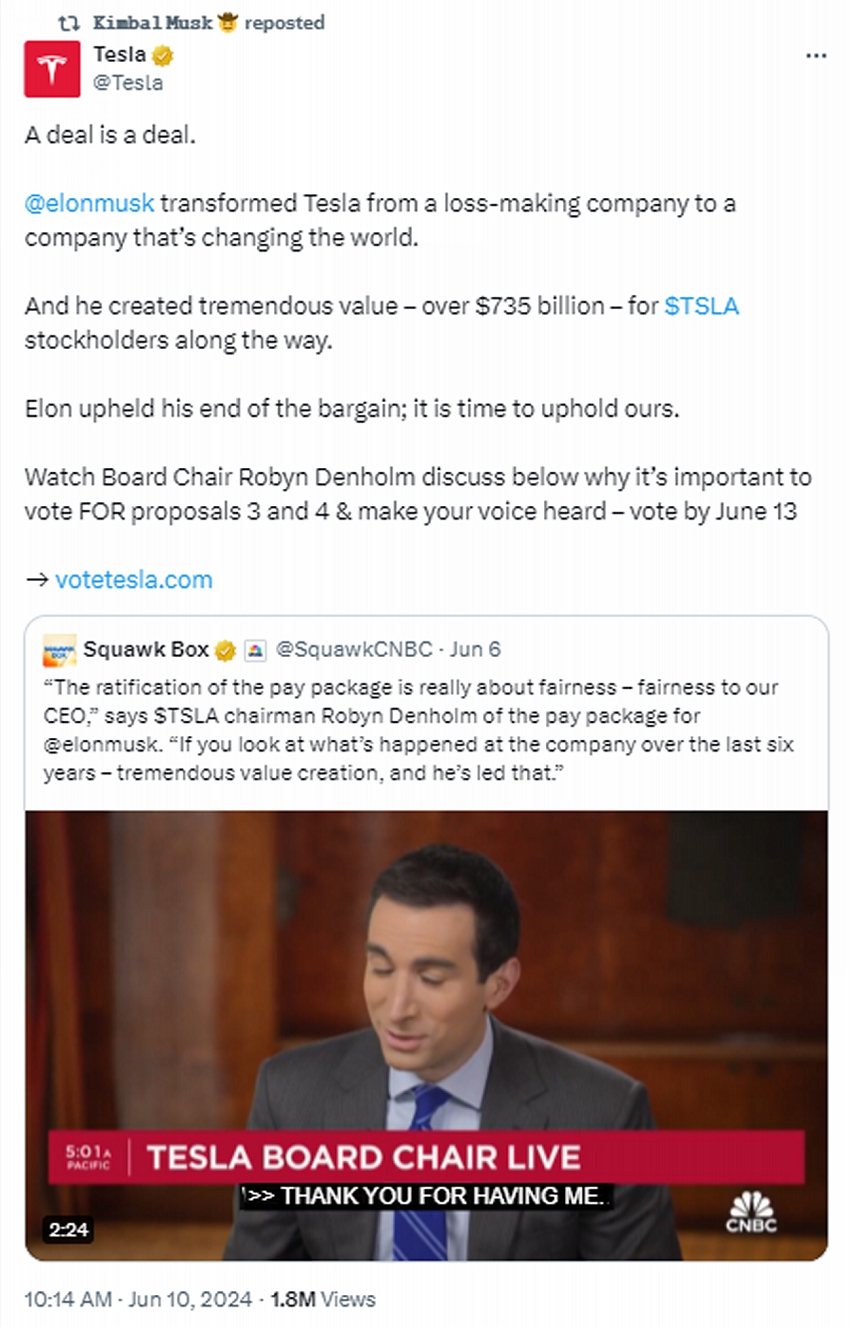Open the red Tesla logo avatar

click(52, 69)
